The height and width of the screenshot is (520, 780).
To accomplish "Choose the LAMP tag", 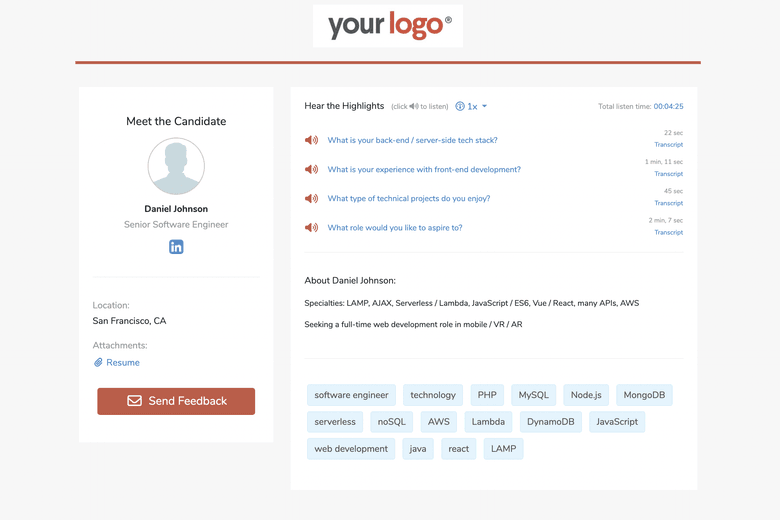I will tap(503, 449).
